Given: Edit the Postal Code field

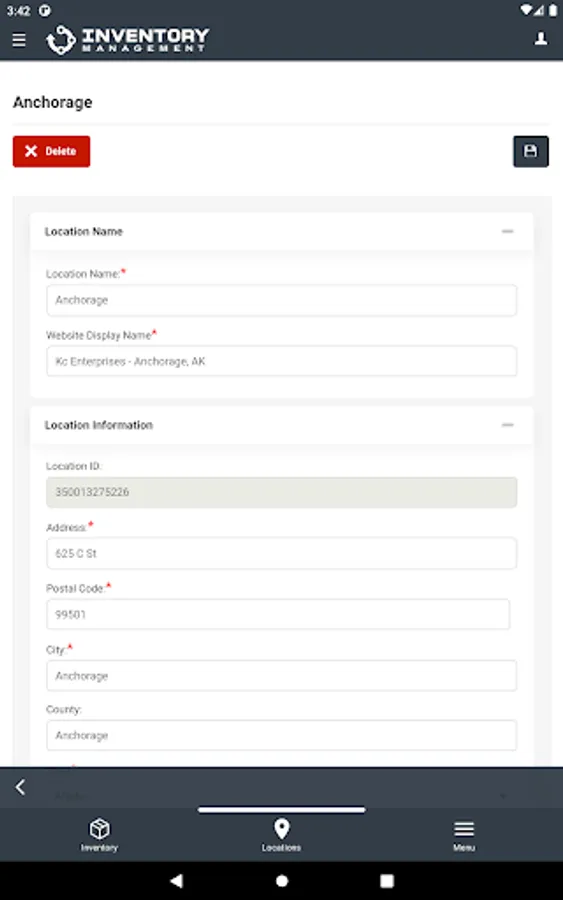Looking at the screenshot, I should 278,614.
